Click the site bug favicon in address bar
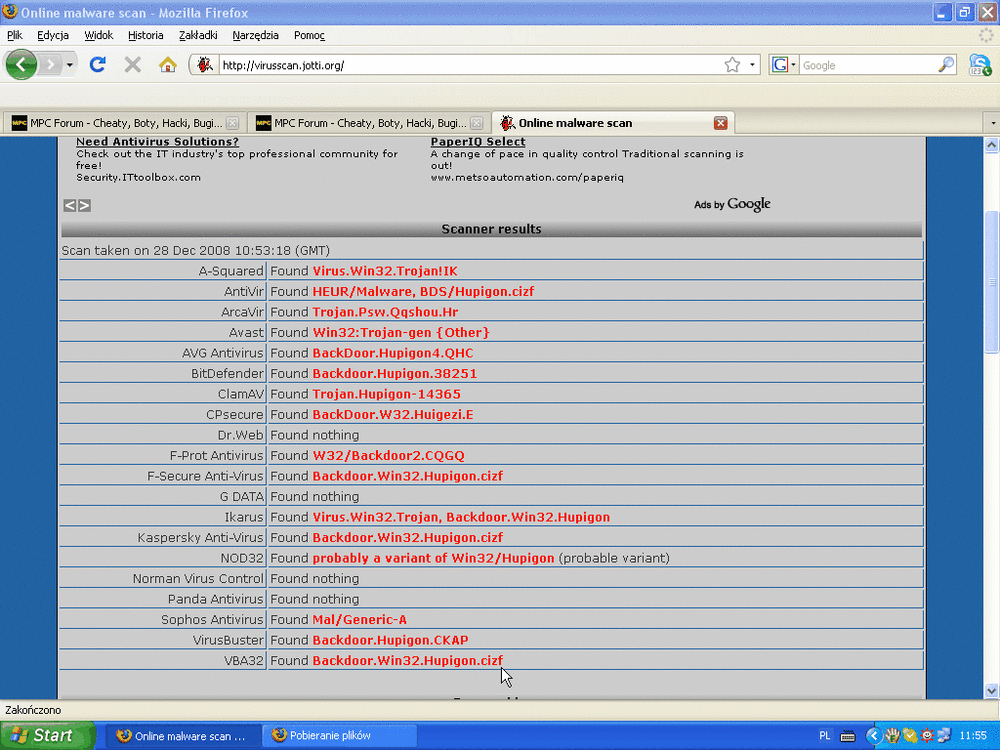This screenshot has height=750, width=1000. tap(204, 64)
